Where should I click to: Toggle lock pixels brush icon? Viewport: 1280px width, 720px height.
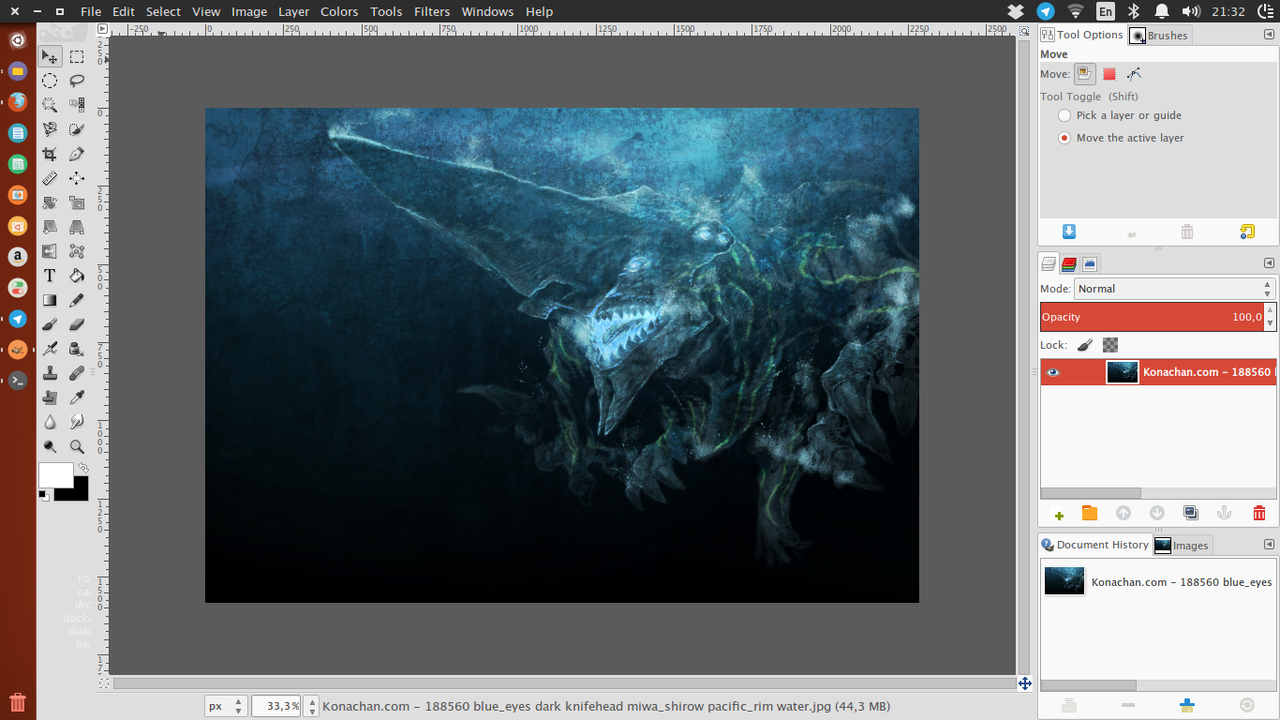coord(1085,345)
